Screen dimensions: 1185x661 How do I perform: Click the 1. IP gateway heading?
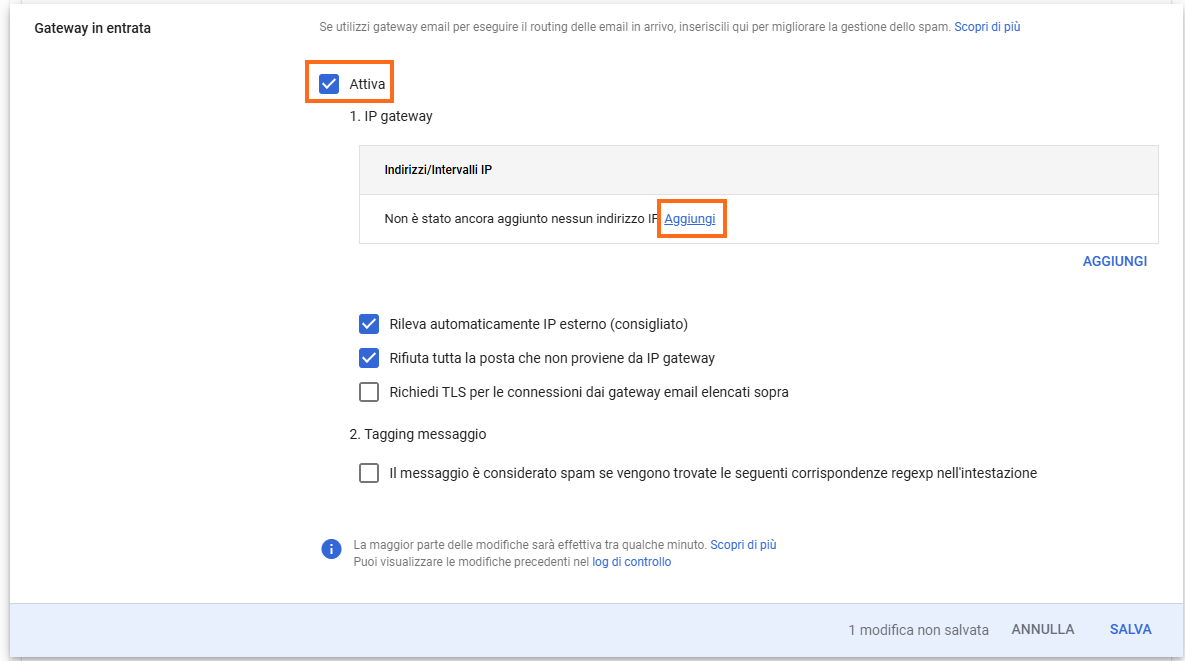click(x=391, y=116)
